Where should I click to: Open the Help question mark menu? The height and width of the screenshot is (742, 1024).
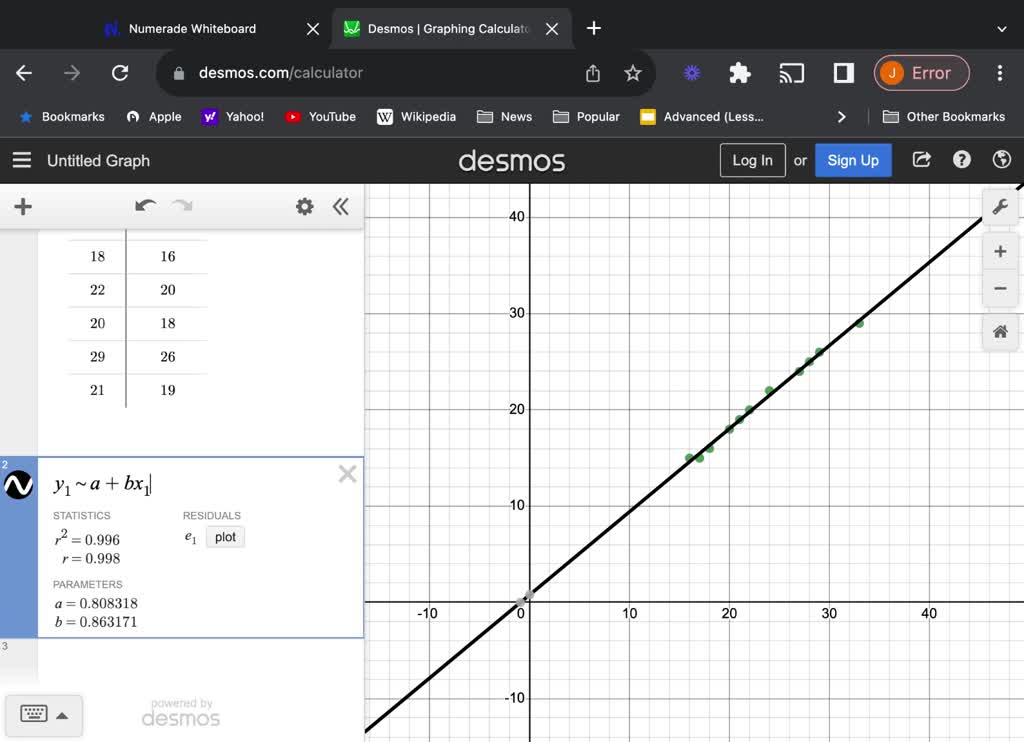[962, 160]
